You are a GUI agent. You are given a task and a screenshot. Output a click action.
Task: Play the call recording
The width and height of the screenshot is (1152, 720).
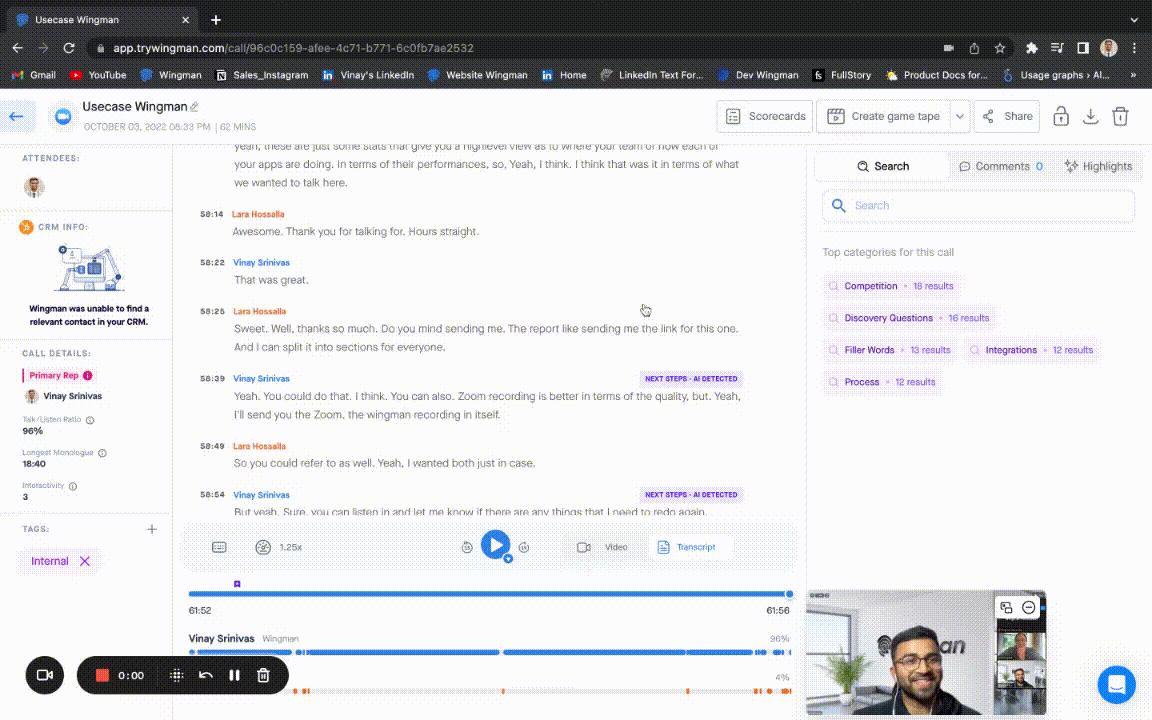tap(495, 545)
